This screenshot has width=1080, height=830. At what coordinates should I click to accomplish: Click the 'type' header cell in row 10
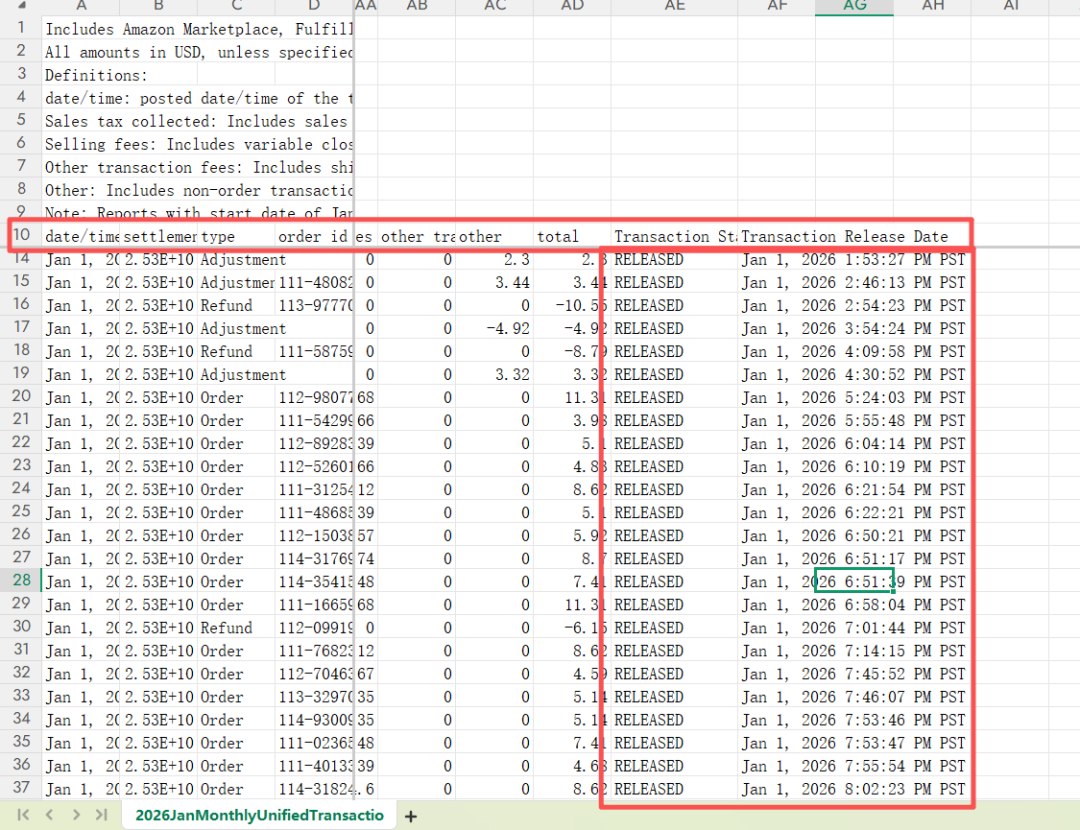coord(236,236)
